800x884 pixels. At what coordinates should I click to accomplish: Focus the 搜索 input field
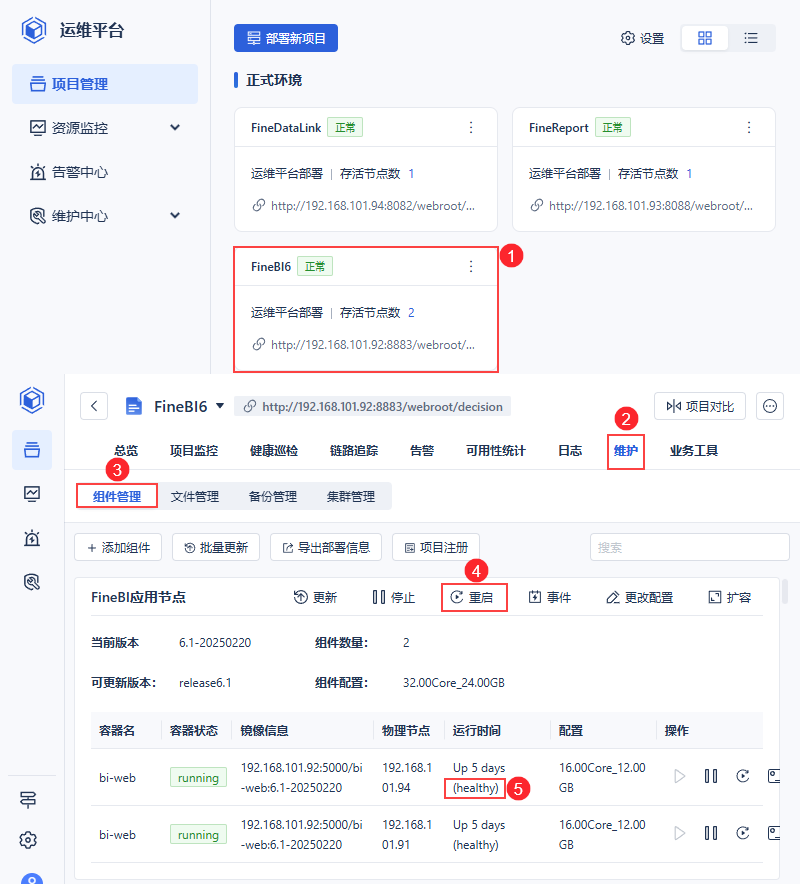pos(689,547)
